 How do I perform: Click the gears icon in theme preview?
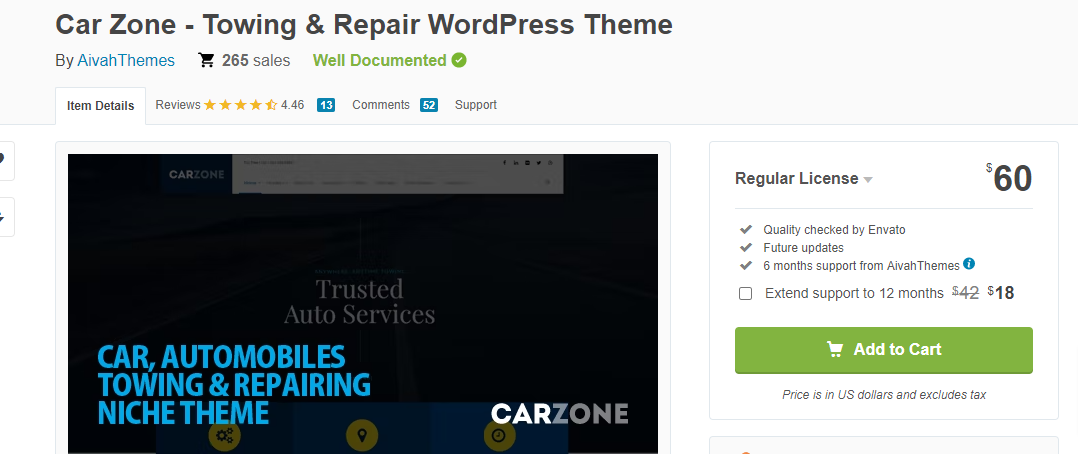point(224,435)
